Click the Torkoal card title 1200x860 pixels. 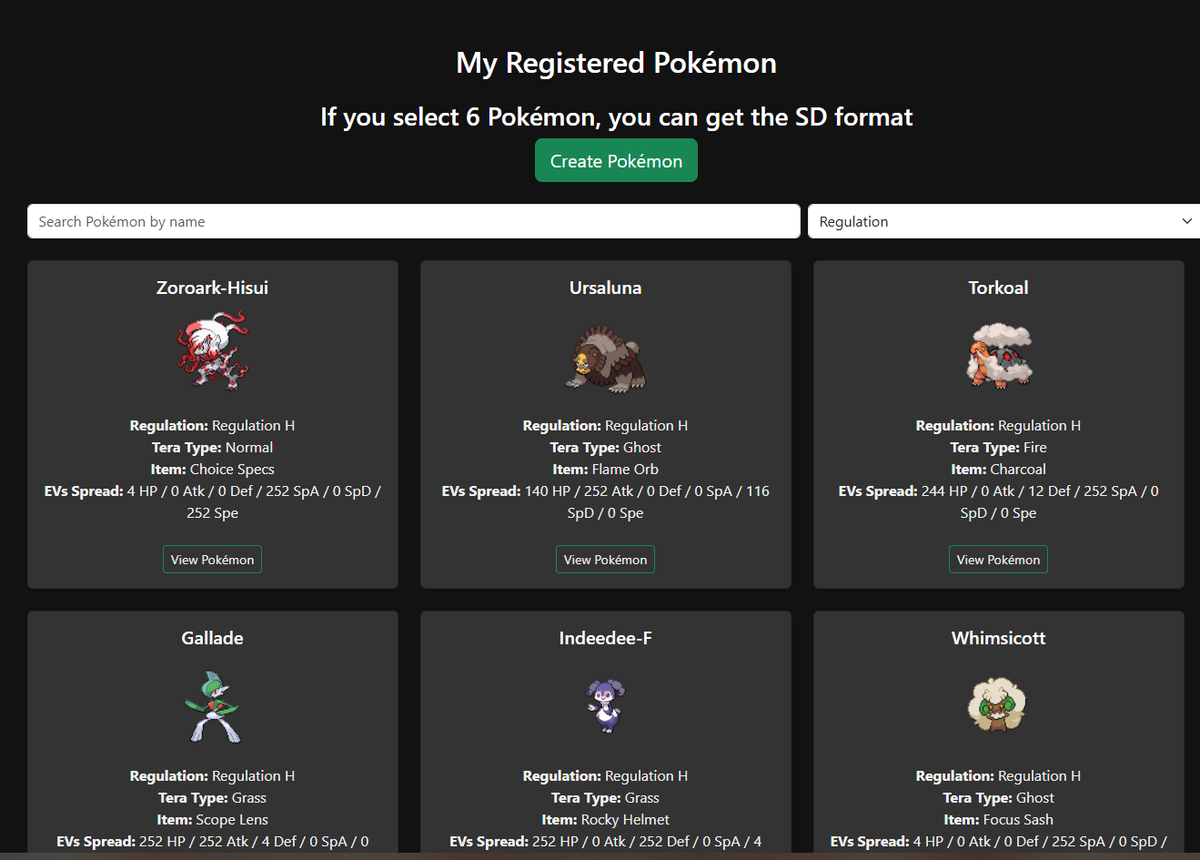point(998,288)
